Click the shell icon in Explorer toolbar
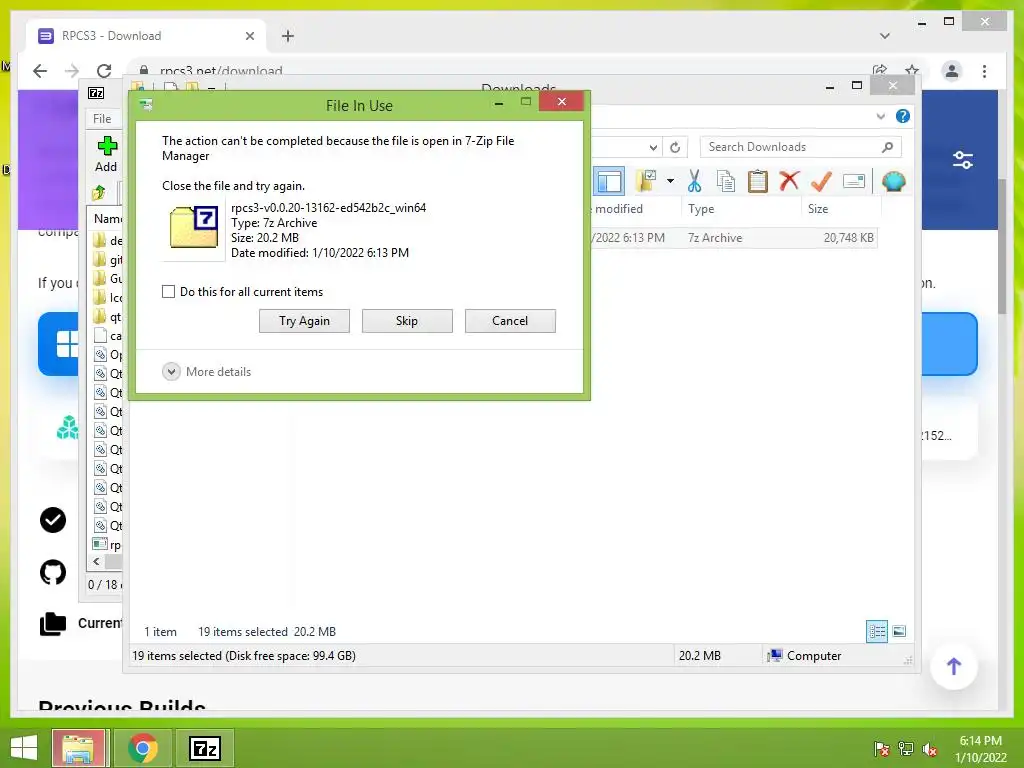Viewport: 1024px width, 768px height. tap(893, 181)
